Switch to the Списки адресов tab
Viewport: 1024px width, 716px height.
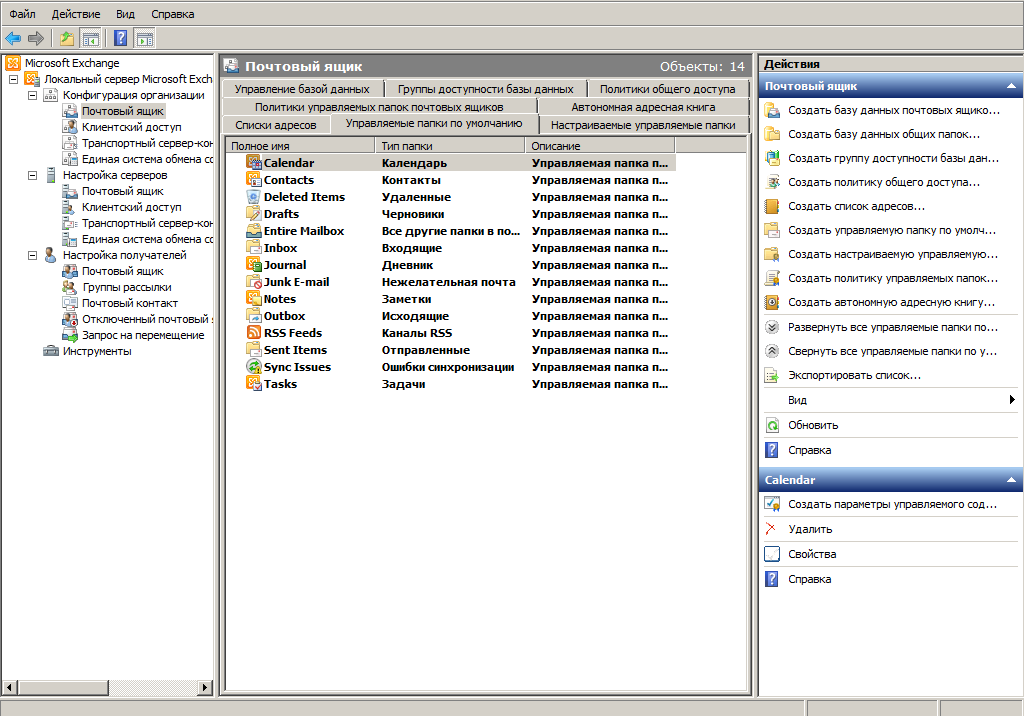point(276,125)
